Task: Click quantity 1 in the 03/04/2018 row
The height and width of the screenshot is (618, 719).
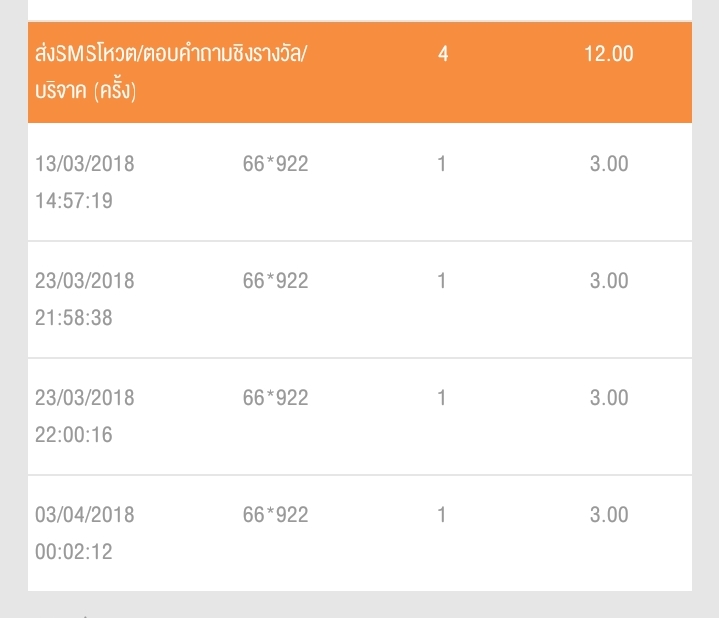Action: point(442,515)
